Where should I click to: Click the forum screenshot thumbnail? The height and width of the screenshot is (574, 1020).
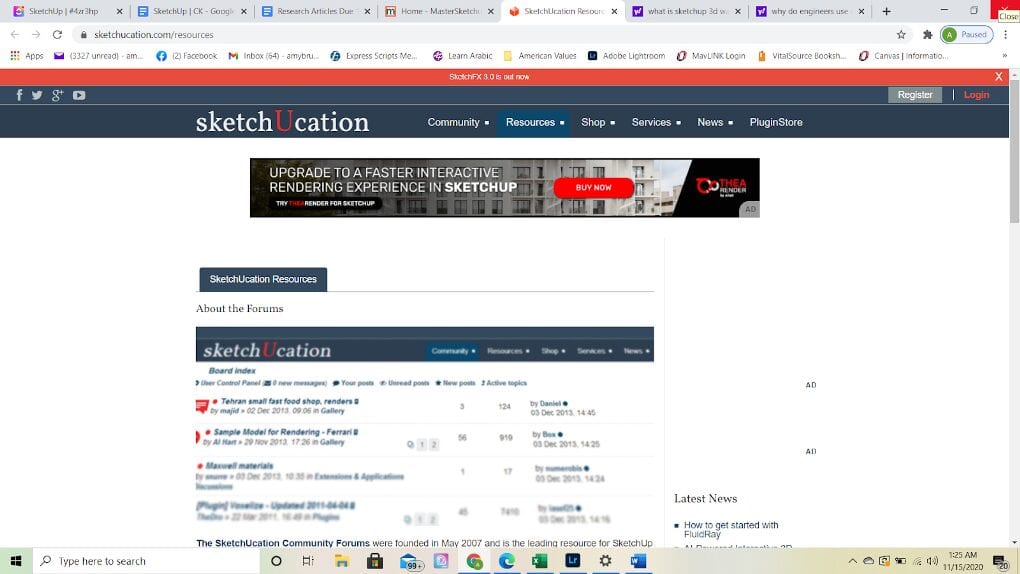coord(425,428)
